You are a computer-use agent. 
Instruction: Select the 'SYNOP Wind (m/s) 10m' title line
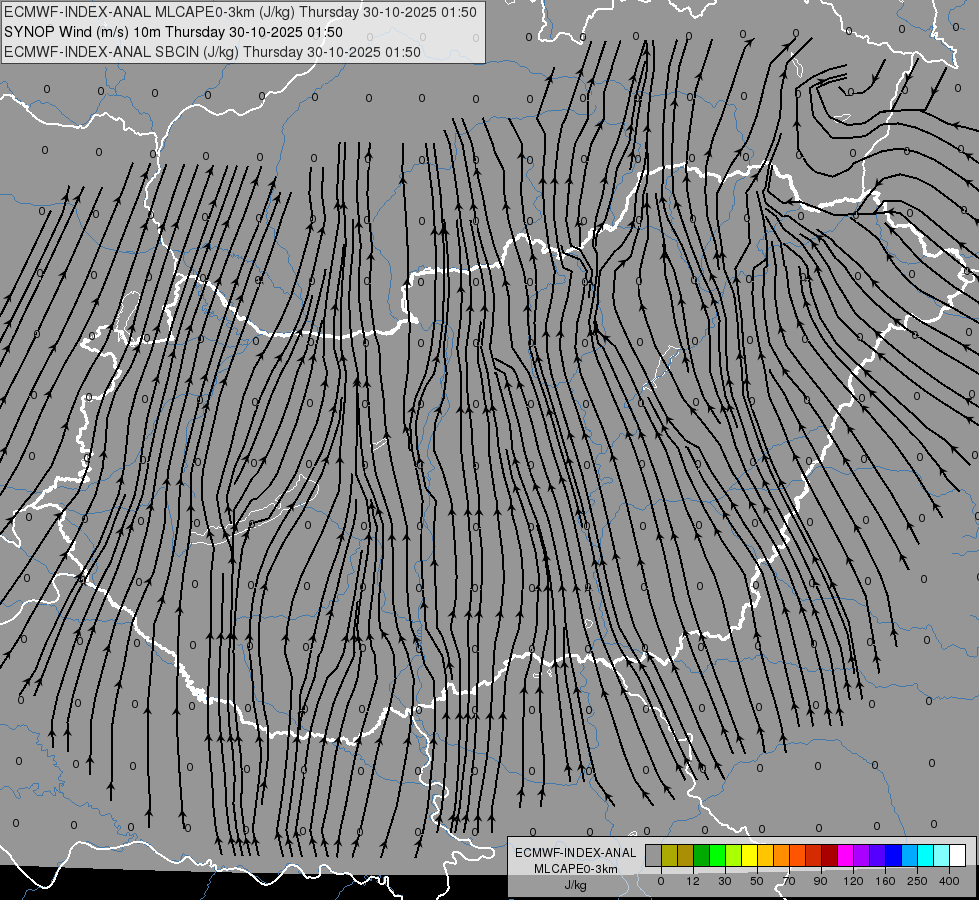click(173, 32)
